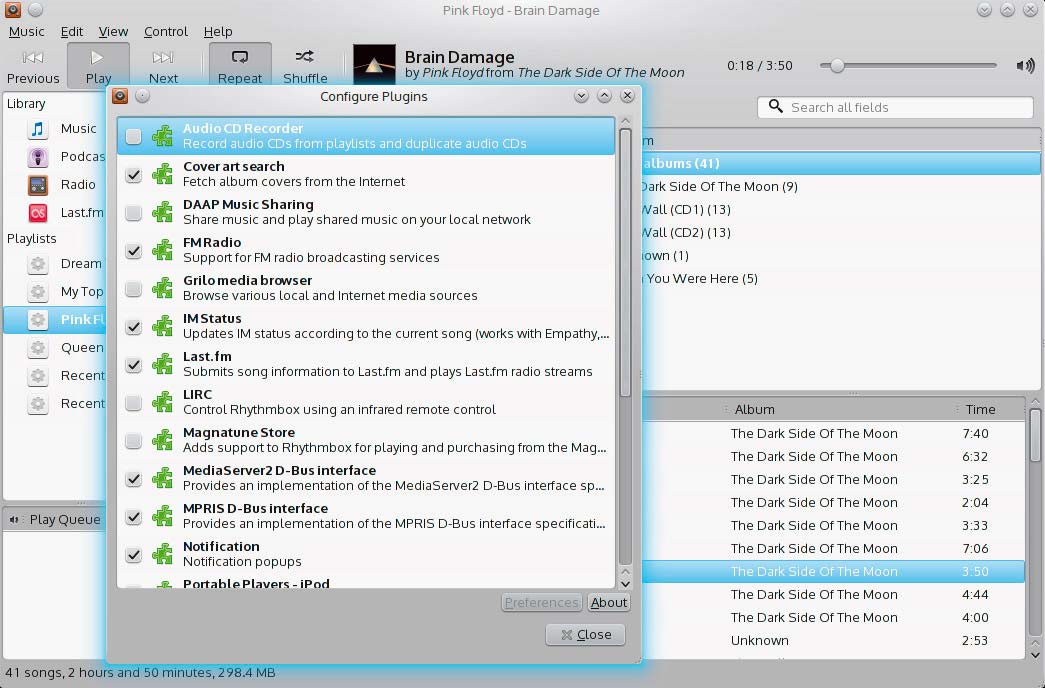Uncheck the MediaServer2 D-Bus interface checkbox
Image resolution: width=1045 pixels, height=688 pixels.
pyautogui.click(x=133, y=478)
